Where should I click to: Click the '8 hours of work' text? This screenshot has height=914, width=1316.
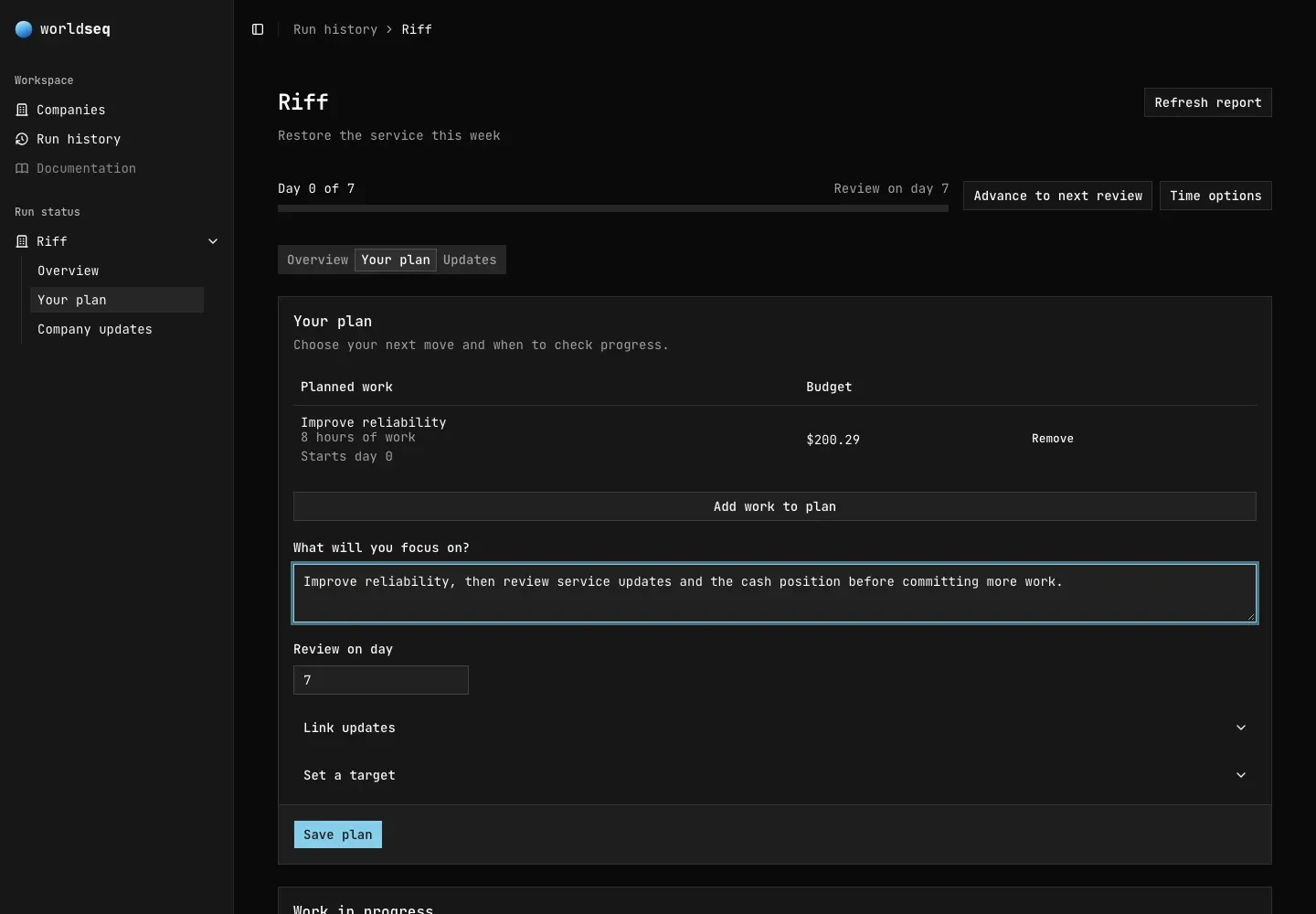coord(358,437)
